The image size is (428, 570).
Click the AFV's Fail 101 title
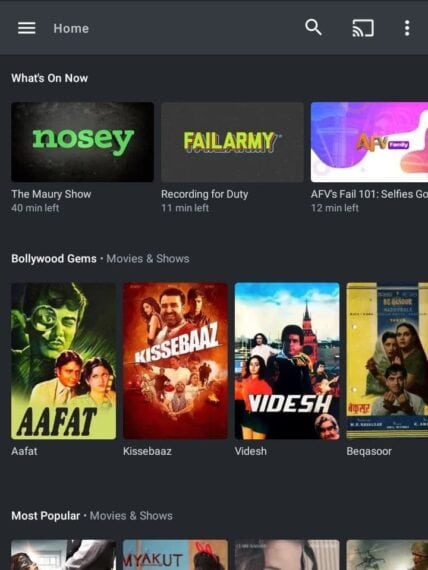tap(369, 194)
